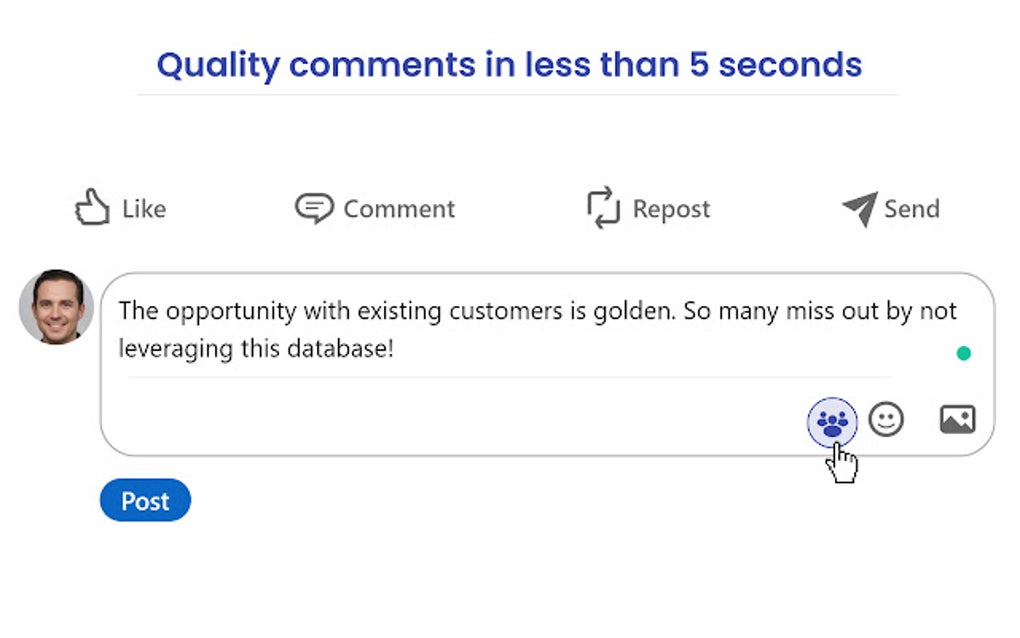Click the heading "Quality comments in less than 5 seconds"
Viewport: 1020px width, 638px height.
coord(509,65)
